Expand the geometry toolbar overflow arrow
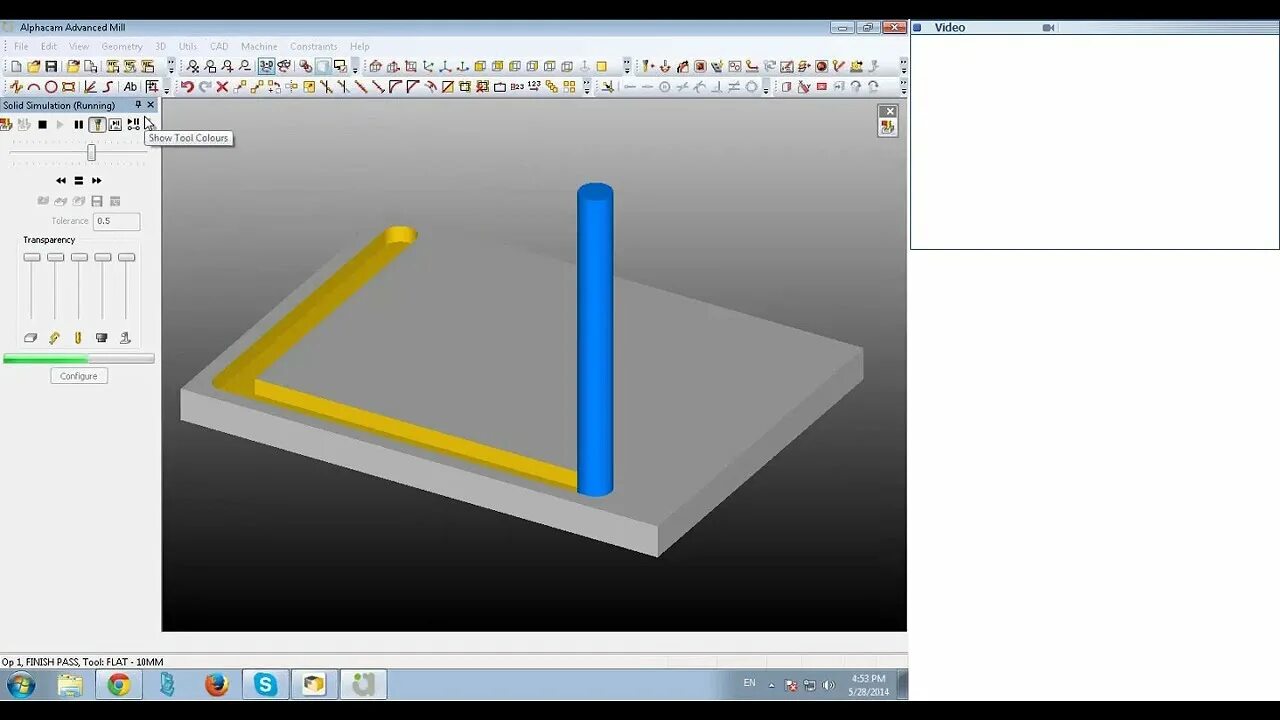1280x720 pixels. click(166, 87)
